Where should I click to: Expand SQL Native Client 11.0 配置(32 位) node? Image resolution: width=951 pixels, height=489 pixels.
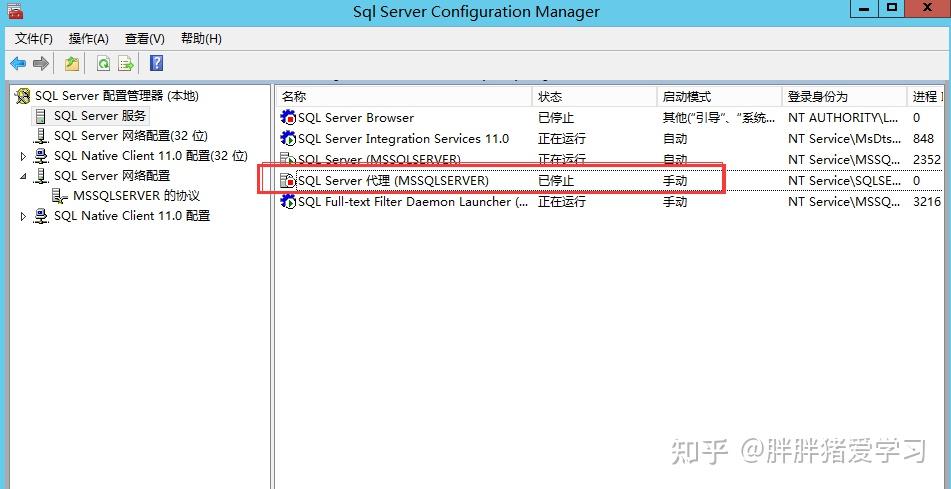(x=23, y=157)
